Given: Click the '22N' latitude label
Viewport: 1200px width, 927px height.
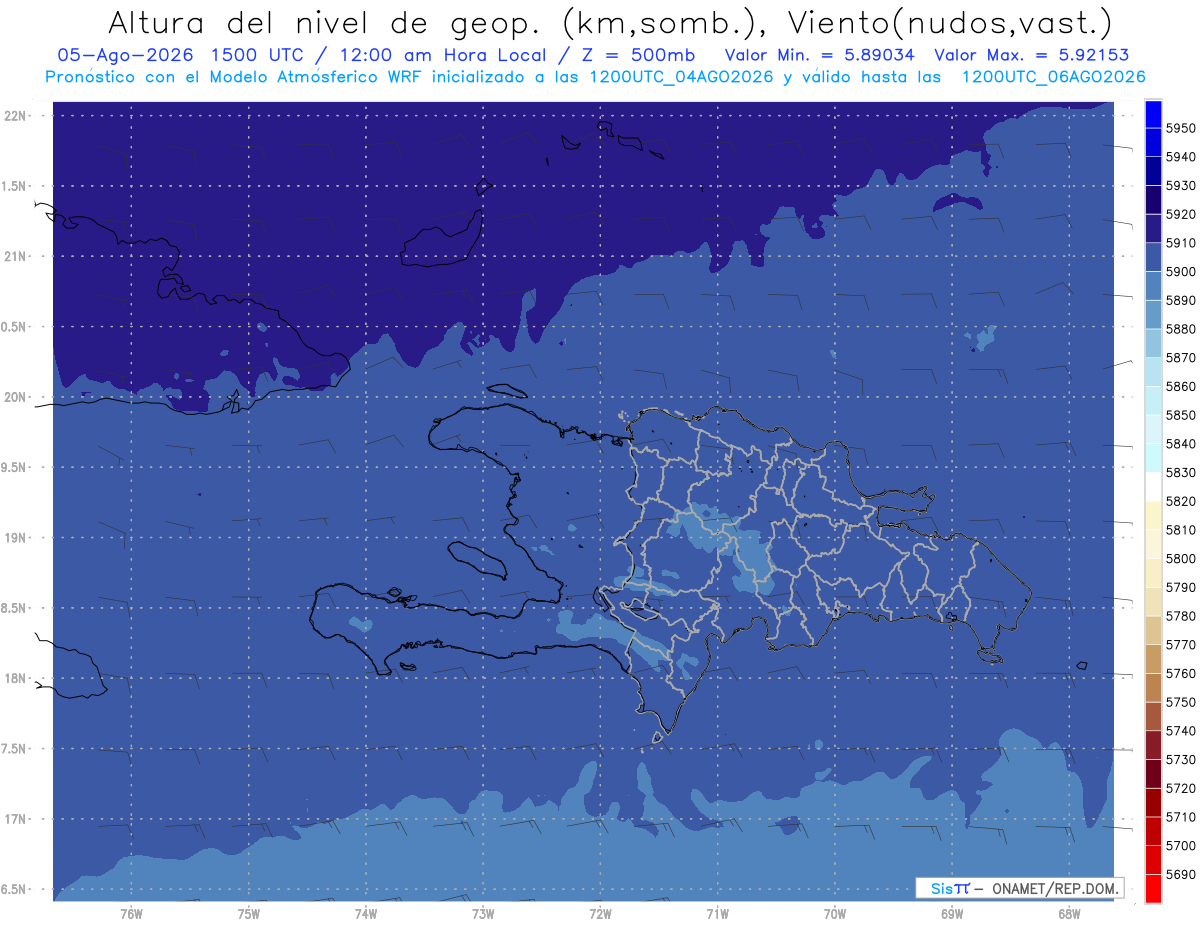Looking at the screenshot, I should click(17, 116).
